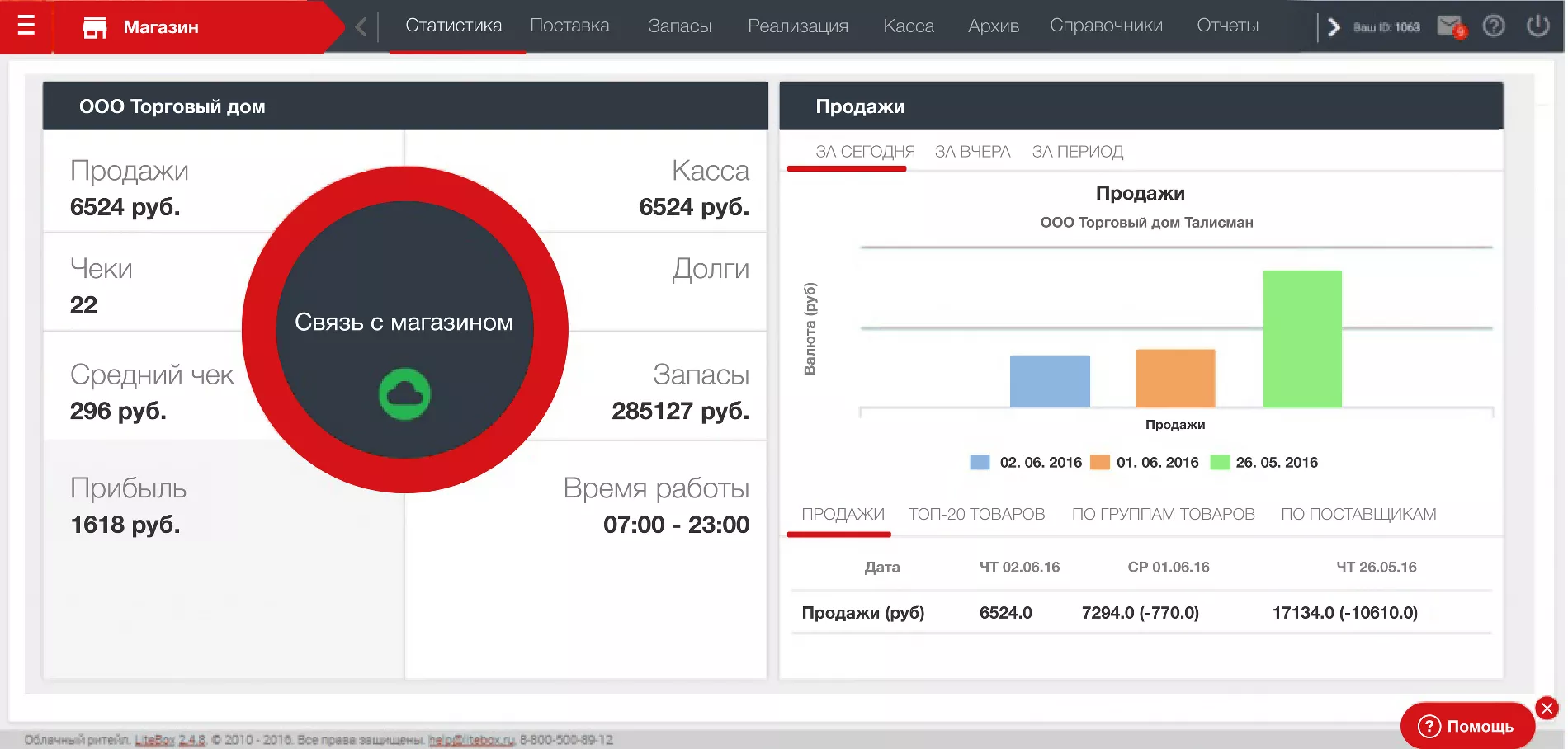Toggle the 26.05.2016 green legend series
1568x749 pixels.
[x=1264, y=463]
